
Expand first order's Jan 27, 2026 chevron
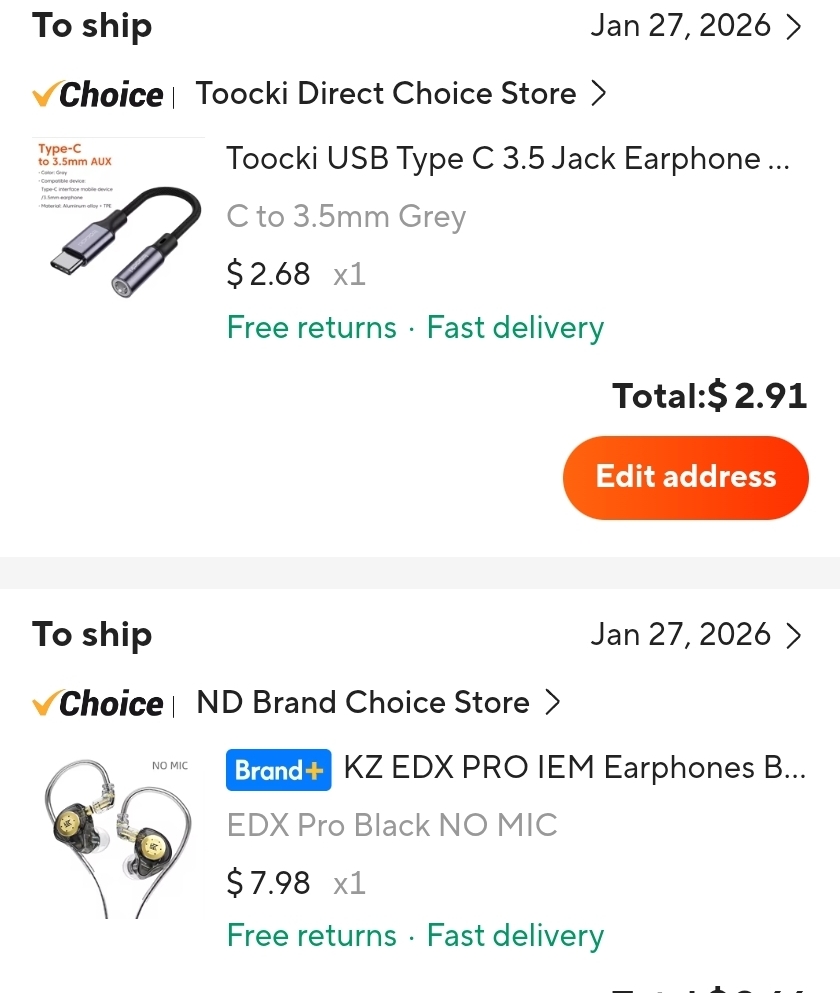pyautogui.click(x=794, y=27)
